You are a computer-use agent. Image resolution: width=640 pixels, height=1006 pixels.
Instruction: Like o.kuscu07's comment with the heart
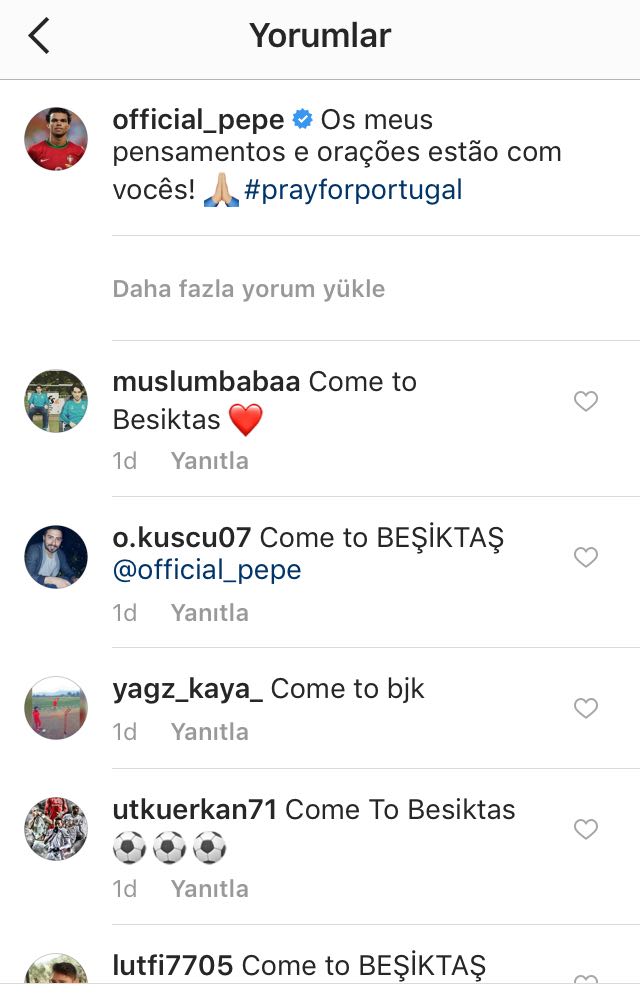click(x=585, y=557)
